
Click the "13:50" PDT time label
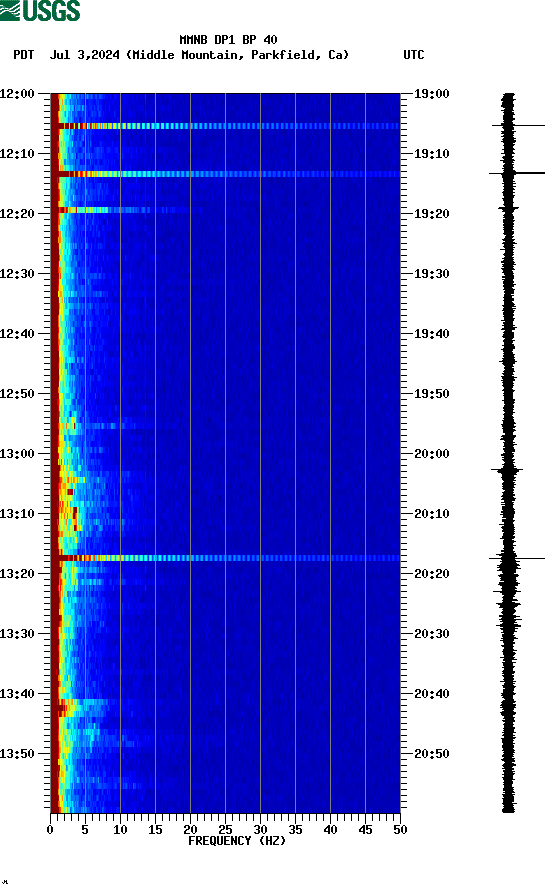pos(17,754)
